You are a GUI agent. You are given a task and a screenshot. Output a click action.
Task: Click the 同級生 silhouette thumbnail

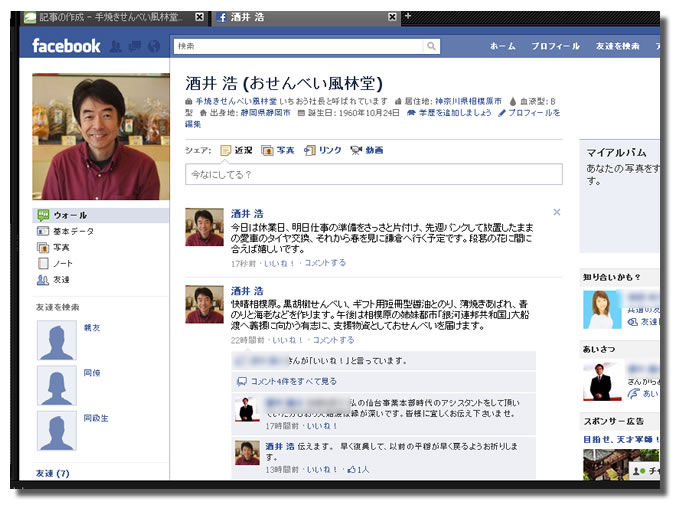point(57,431)
